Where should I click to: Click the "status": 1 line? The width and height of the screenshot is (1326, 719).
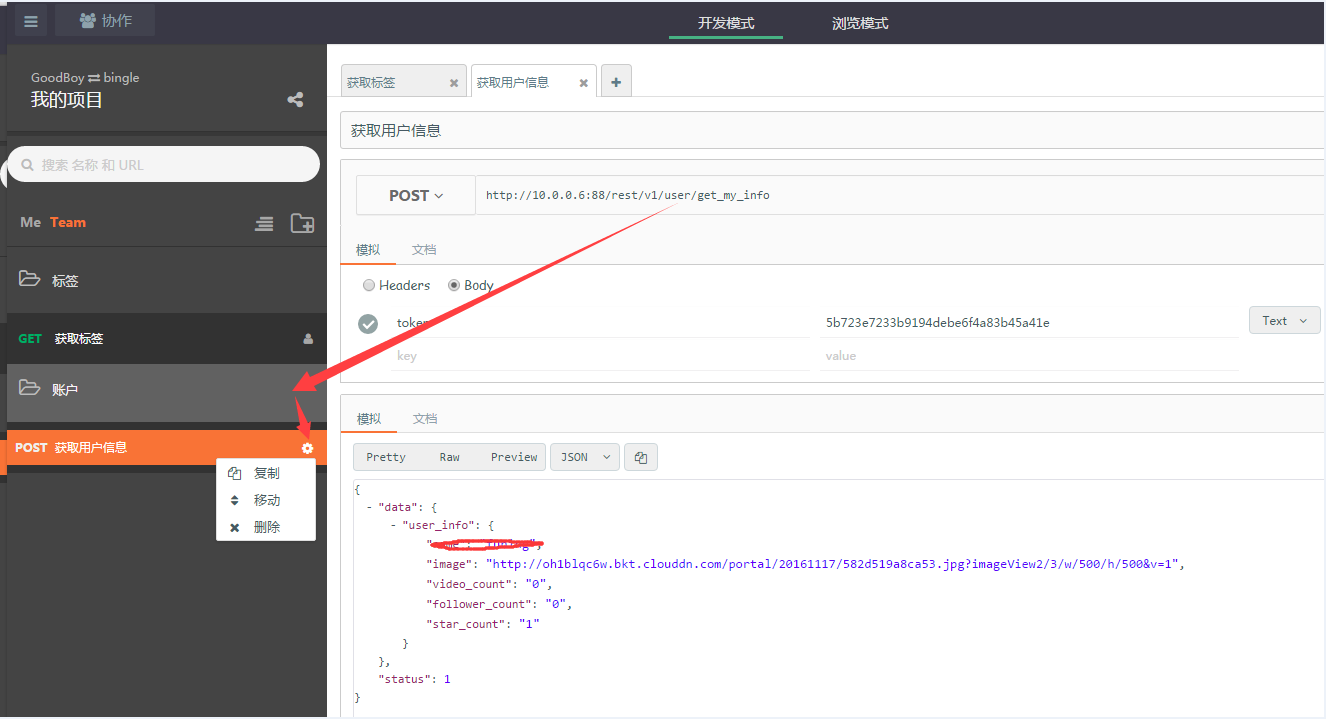(414, 679)
